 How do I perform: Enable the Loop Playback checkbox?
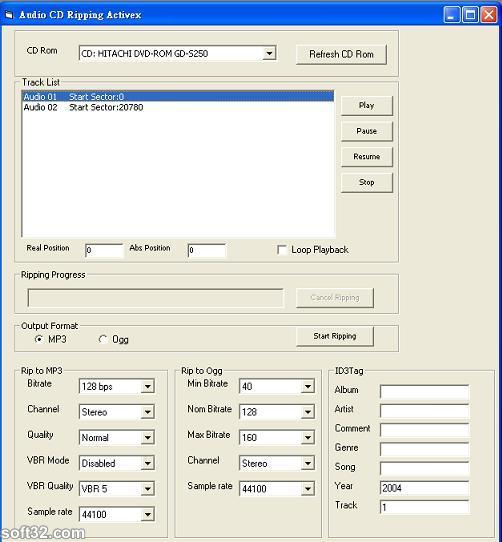[282, 250]
